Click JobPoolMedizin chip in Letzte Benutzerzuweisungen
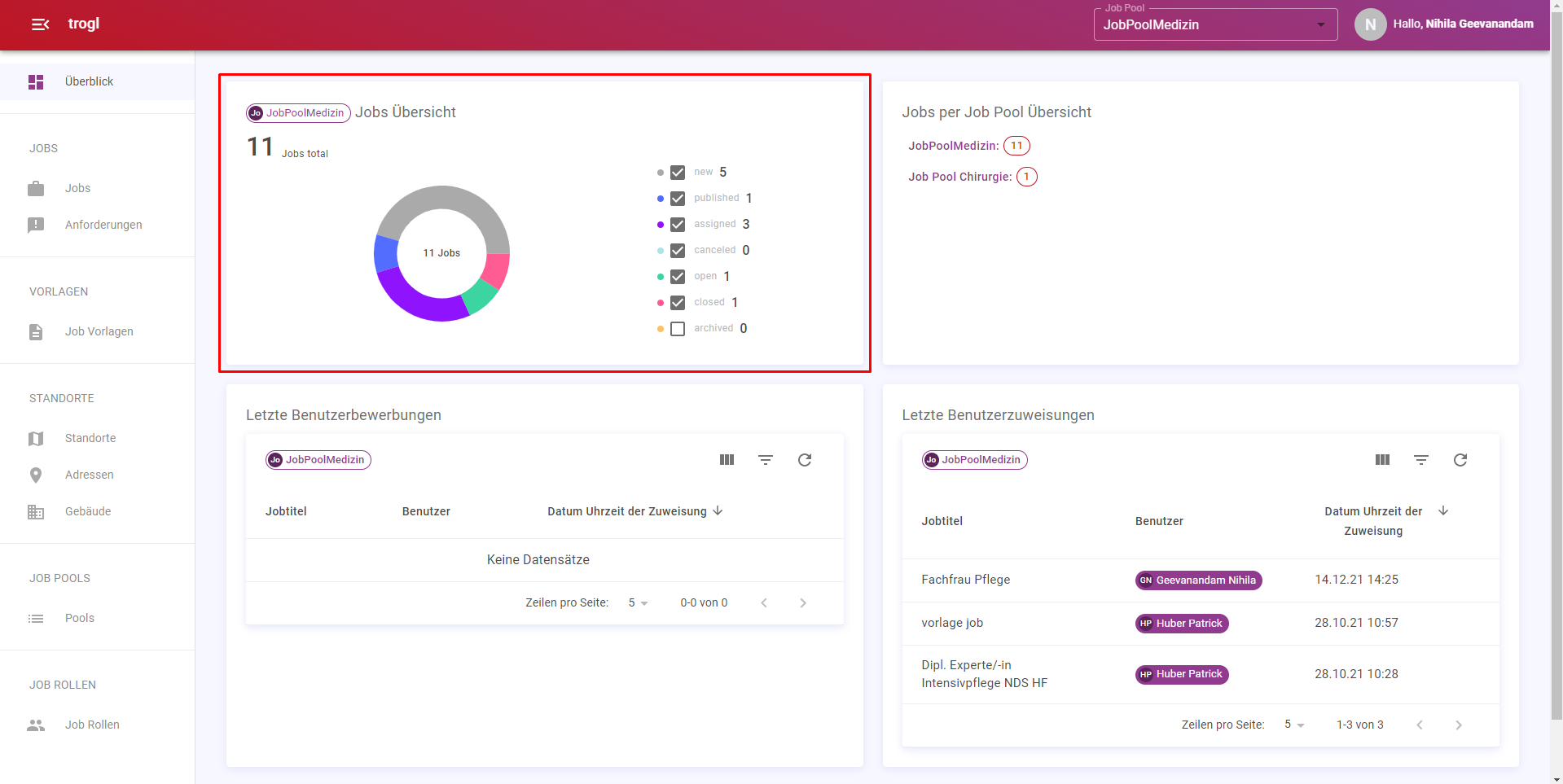The height and width of the screenshot is (784, 1563). click(x=974, y=460)
